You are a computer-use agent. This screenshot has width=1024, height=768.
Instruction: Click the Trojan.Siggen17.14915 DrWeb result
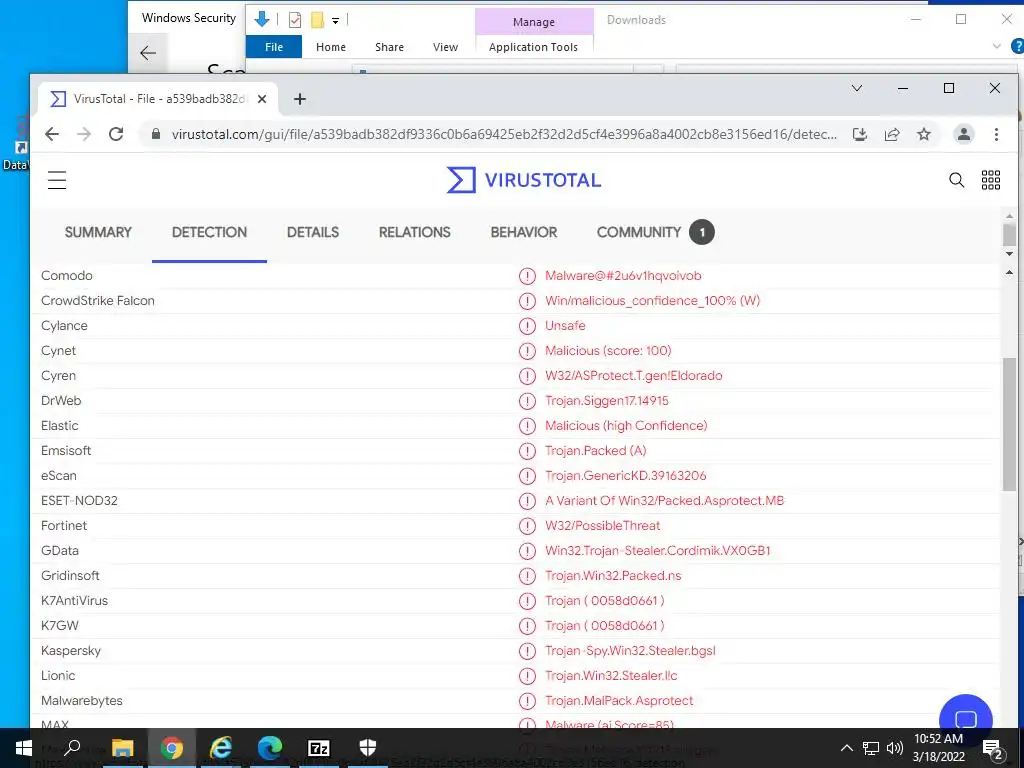point(607,400)
